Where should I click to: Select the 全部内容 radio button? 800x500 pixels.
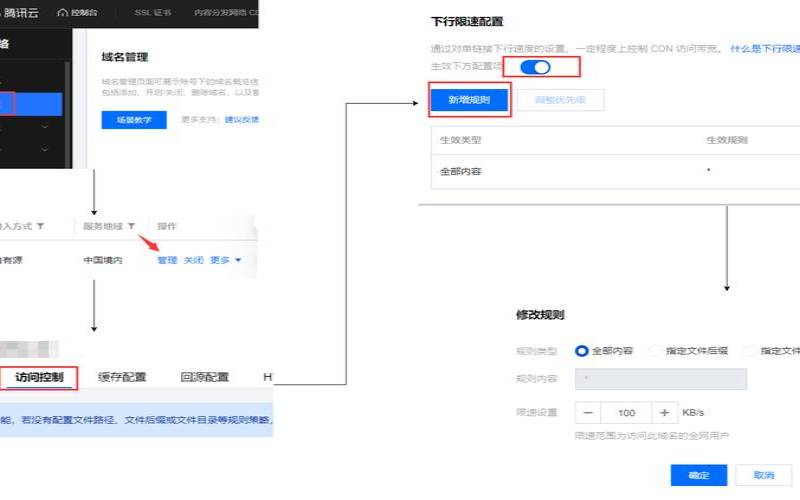click(582, 351)
